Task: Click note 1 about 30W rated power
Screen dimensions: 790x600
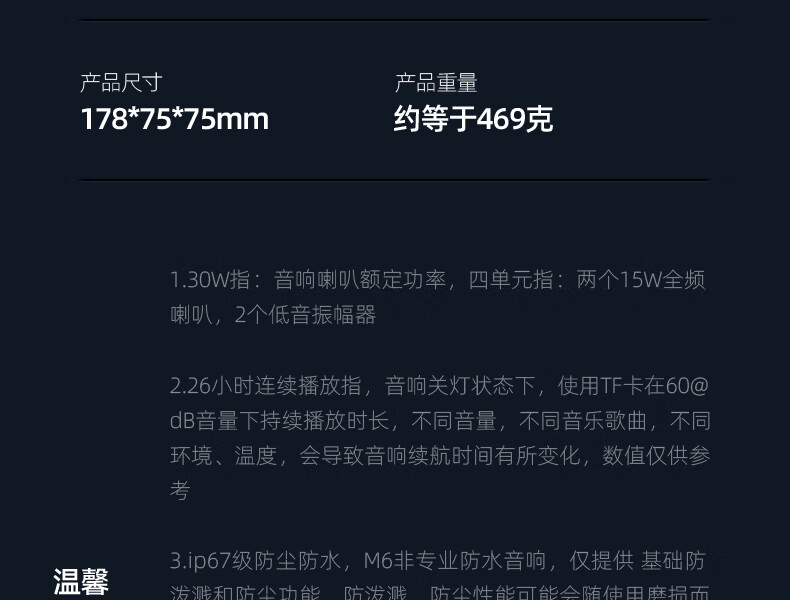Action: (x=437, y=297)
